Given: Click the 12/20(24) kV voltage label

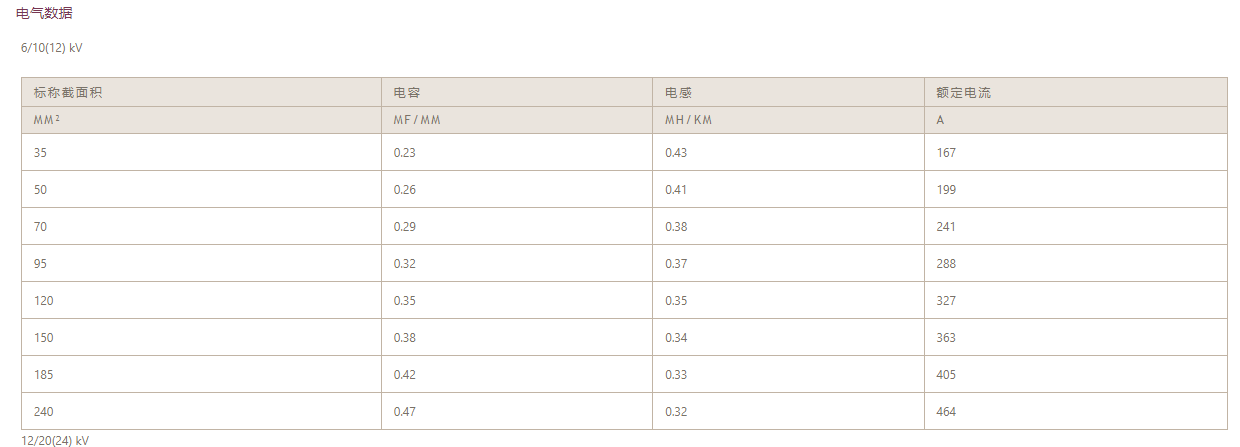Looking at the screenshot, I should coord(55,440).
